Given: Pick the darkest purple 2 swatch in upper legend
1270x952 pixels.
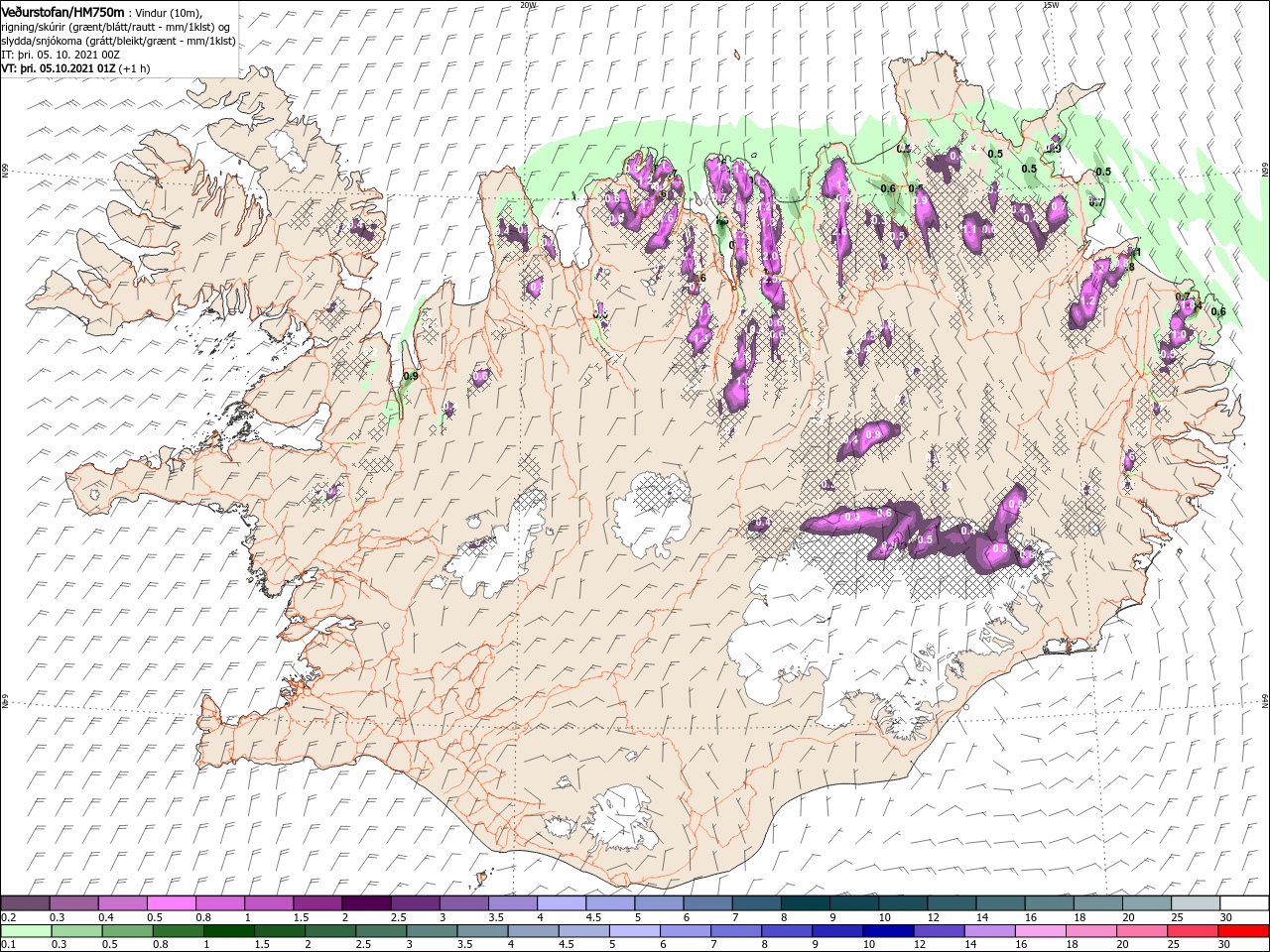Looking at the screenshot, I should (x=366, y=903).
